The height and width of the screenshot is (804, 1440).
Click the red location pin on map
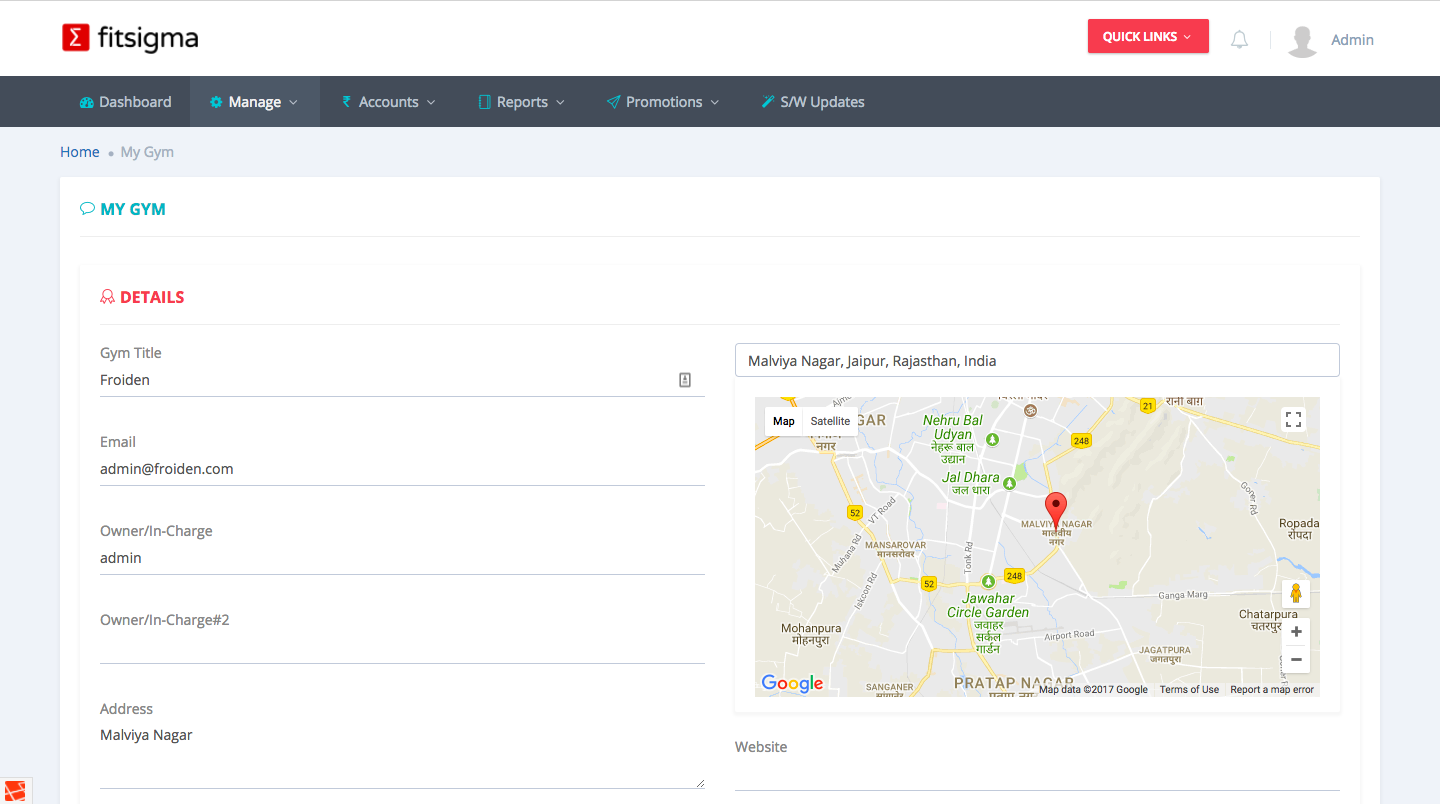tap(1055, 508)
